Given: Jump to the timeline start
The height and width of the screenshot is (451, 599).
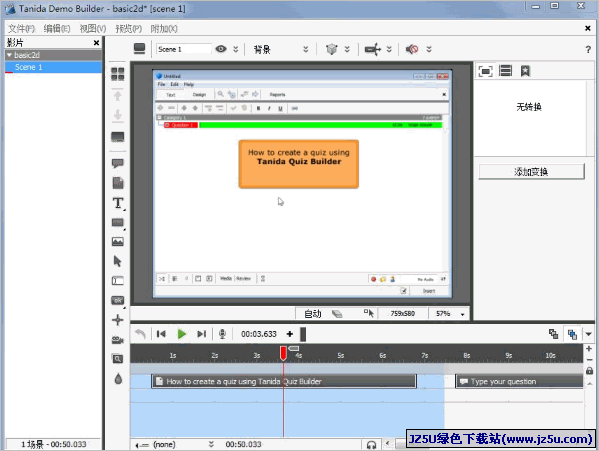Looking at the screenshot, I should (161, 334).
